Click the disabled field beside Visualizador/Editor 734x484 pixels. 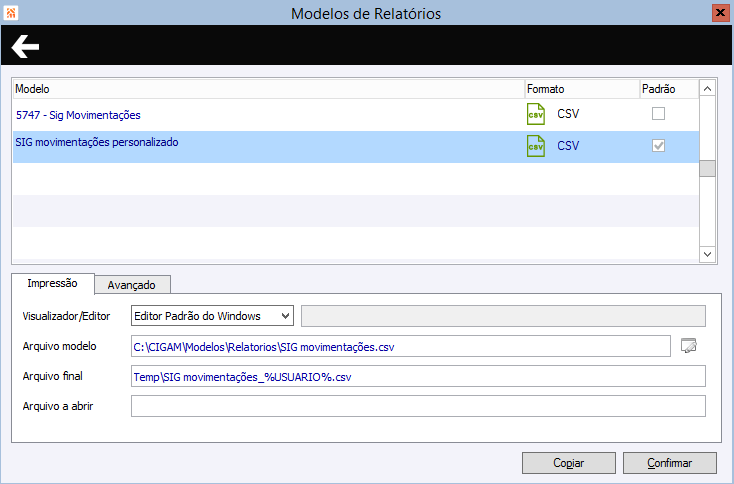503,316
